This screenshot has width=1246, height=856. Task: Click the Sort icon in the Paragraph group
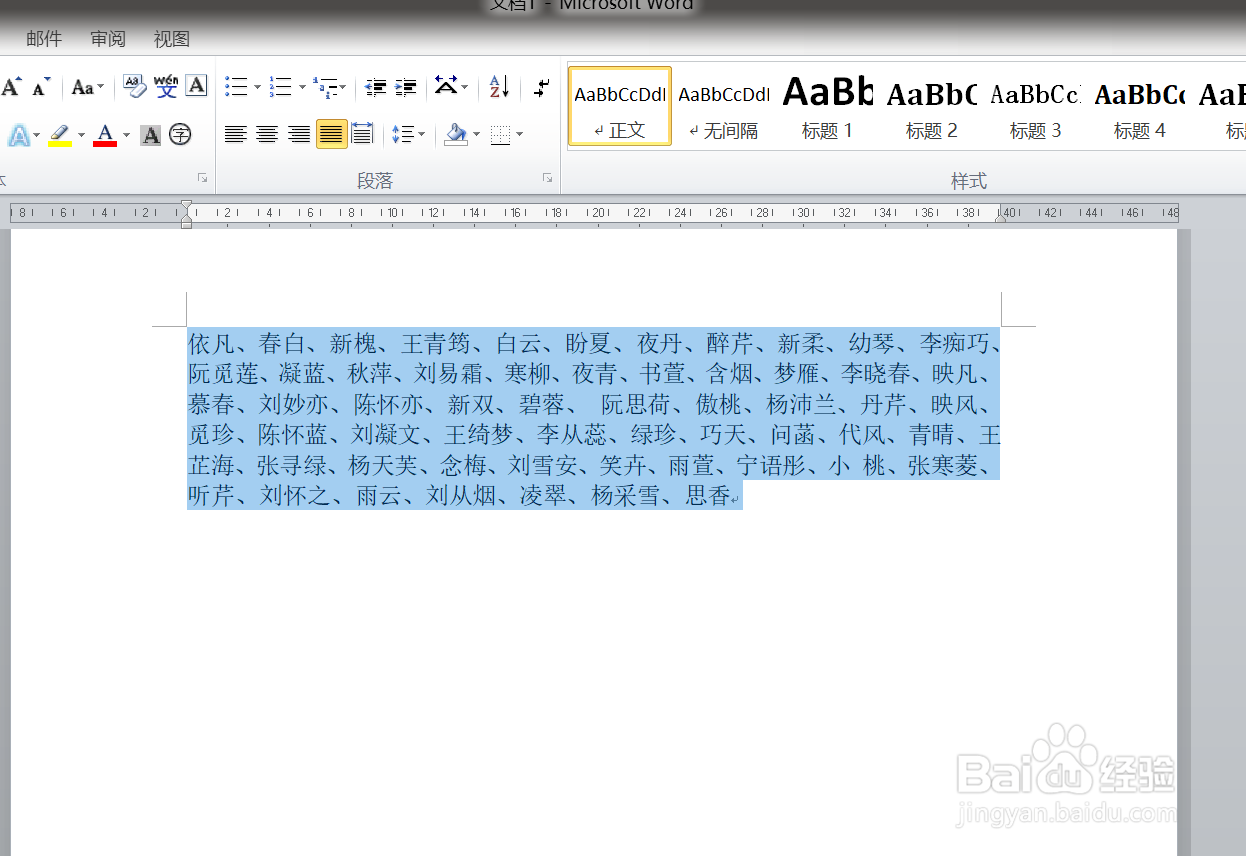497,88
